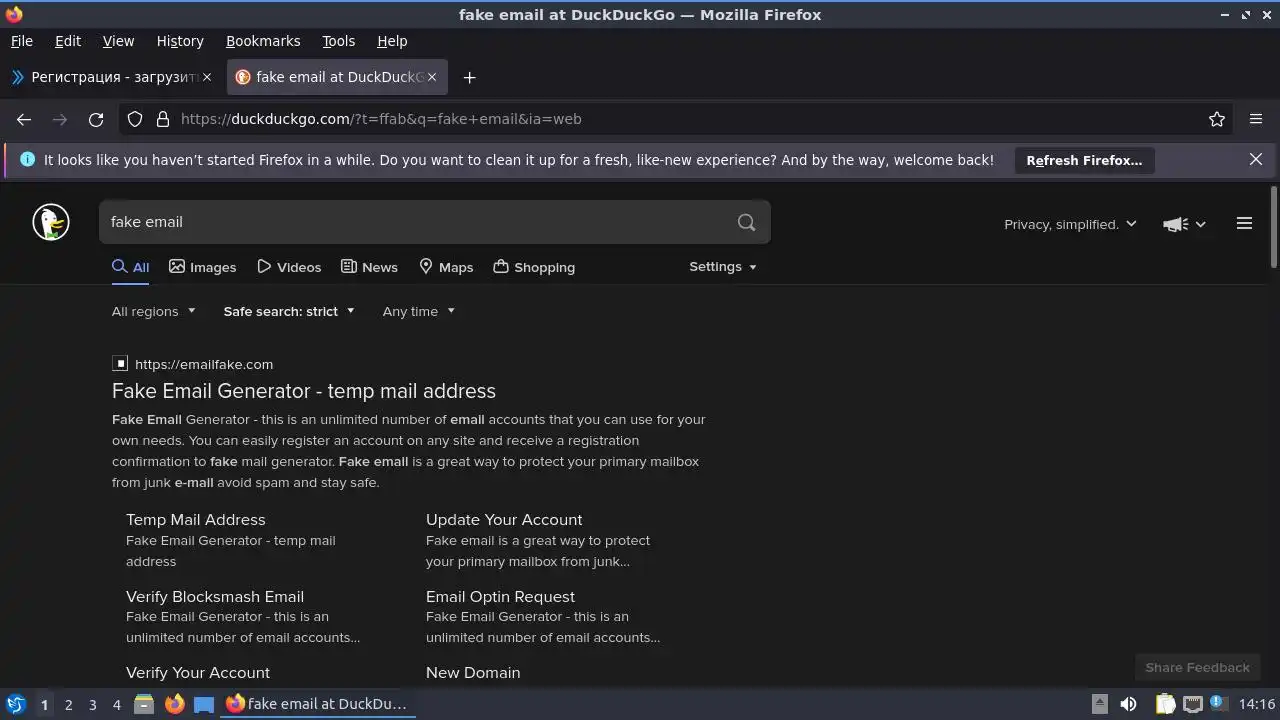Open Verify Blocksmash Email sitelink
Image resolution: width=1280 pixels, height=720 pixels.
point(215,596)
